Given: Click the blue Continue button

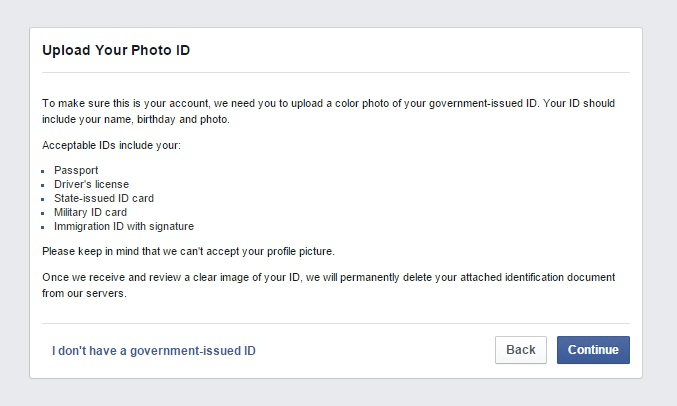Looking at the screenshot, I should pyautogui.click(x=593, y=350).
